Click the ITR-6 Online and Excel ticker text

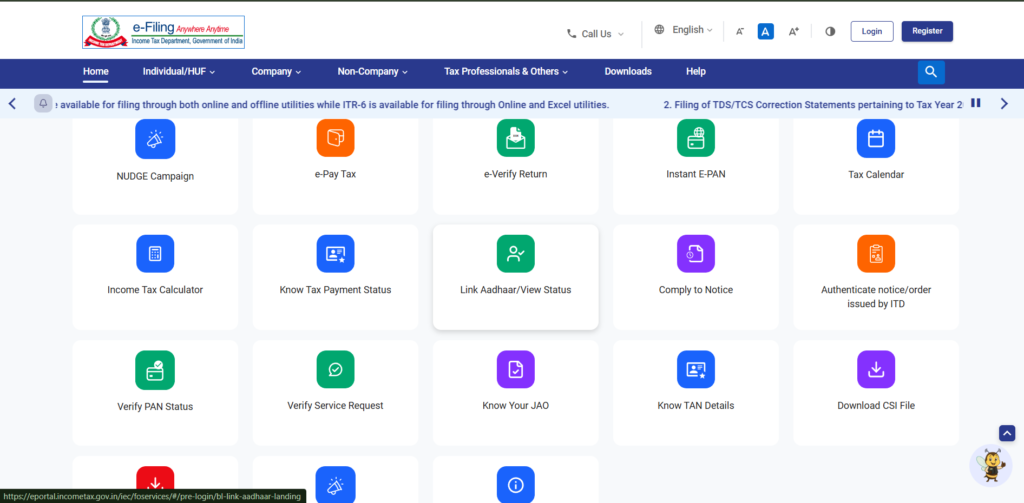pos(332,105)
